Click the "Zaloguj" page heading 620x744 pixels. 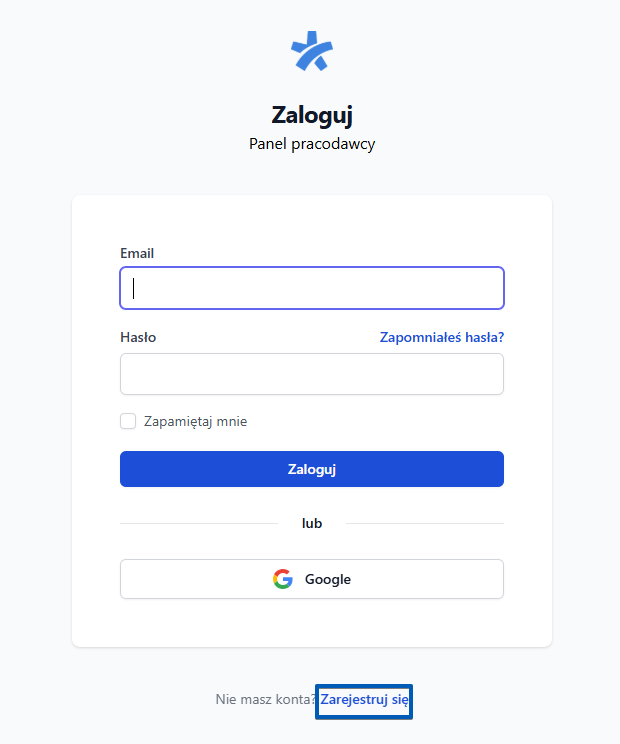[312, 113]
